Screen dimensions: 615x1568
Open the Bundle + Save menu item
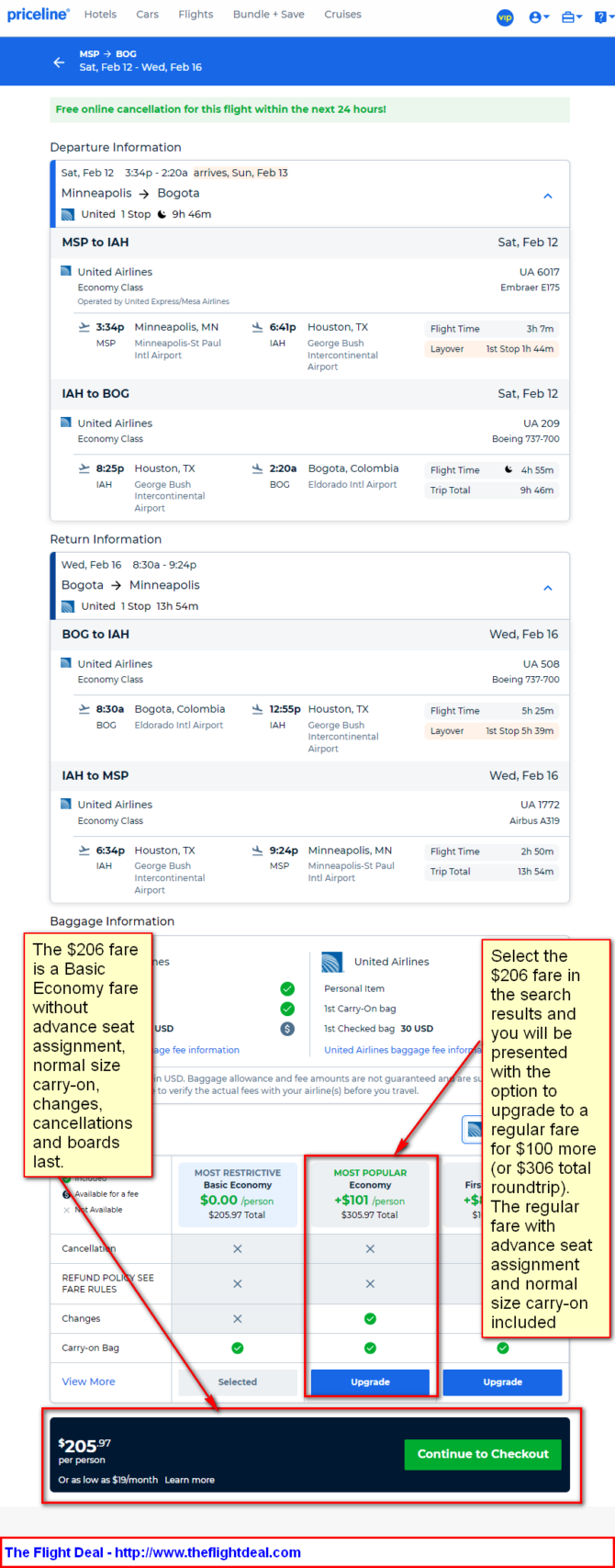(268, 15)
